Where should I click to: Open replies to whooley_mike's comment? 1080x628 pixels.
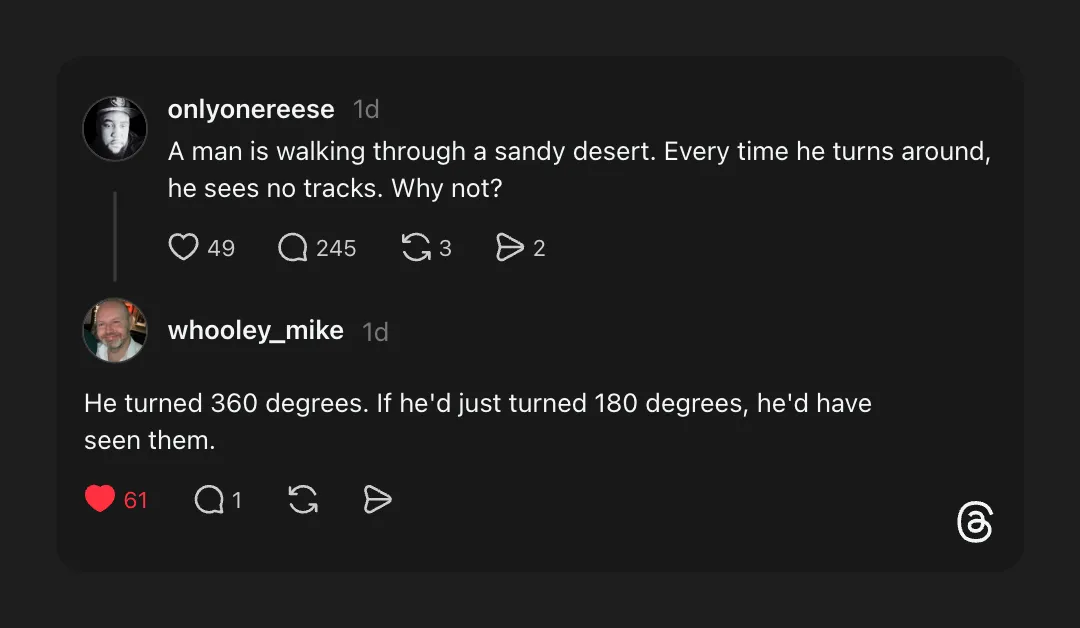pos(209,499)
